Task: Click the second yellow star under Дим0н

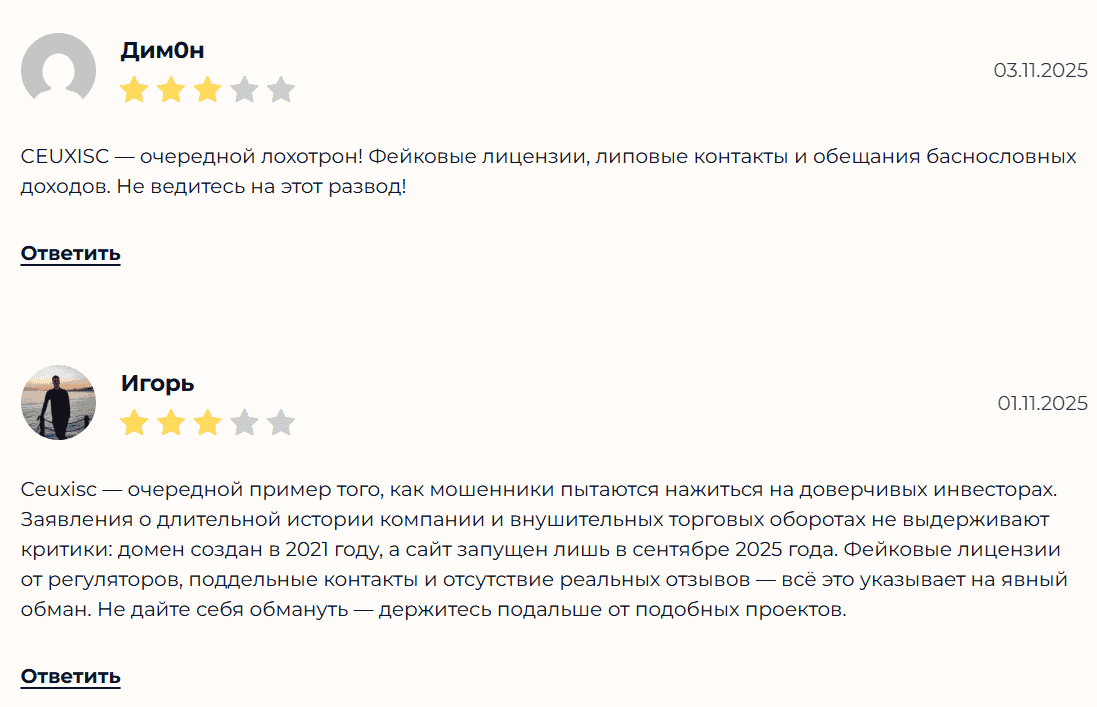Action: click(x=172, y=89)
